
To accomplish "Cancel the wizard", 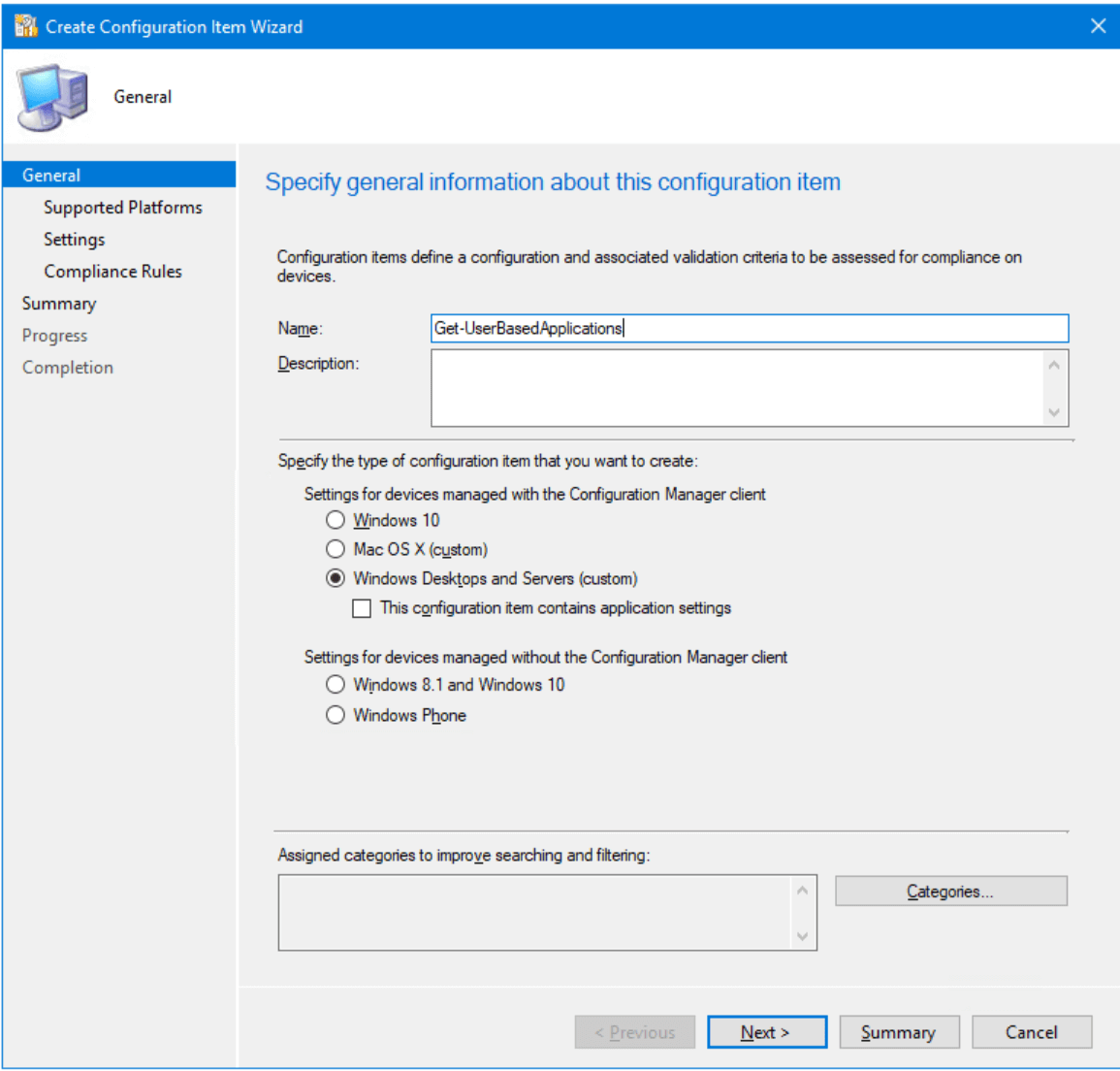I will (1032, 1032).
